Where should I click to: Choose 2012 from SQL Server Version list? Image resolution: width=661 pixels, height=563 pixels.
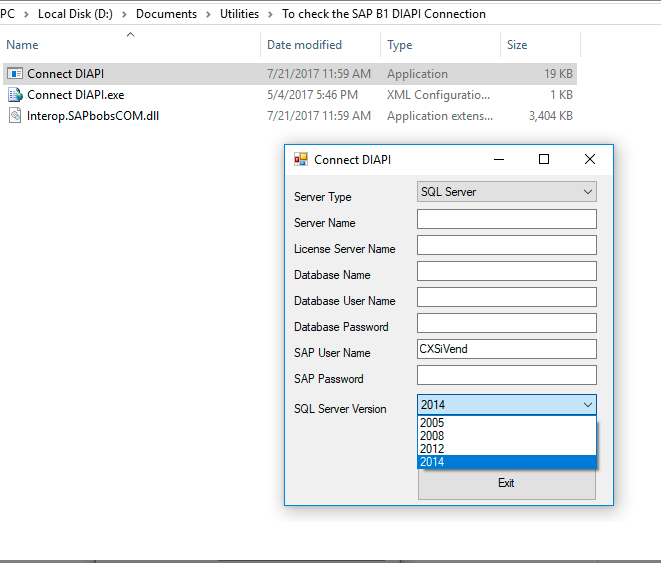coord(507,449)
